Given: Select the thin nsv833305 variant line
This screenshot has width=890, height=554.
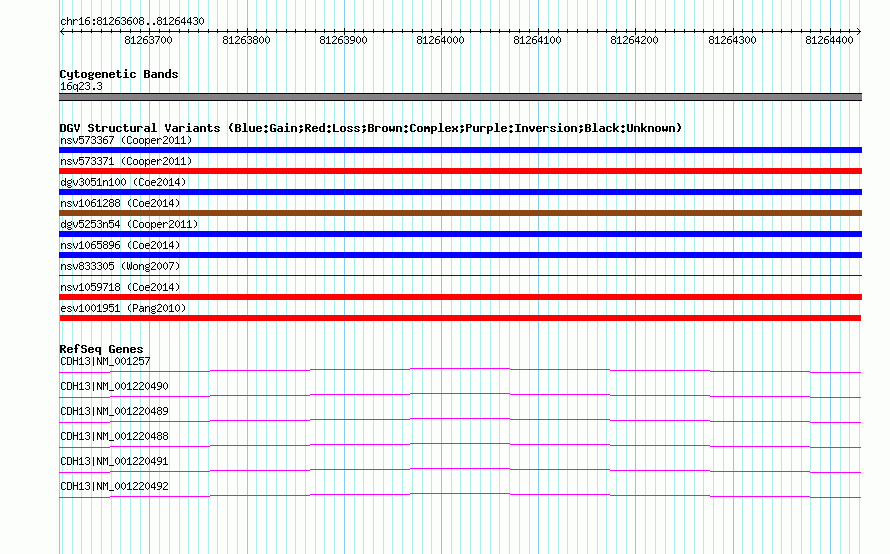Looking at the screenshot, I should click(x=460, y=276).
